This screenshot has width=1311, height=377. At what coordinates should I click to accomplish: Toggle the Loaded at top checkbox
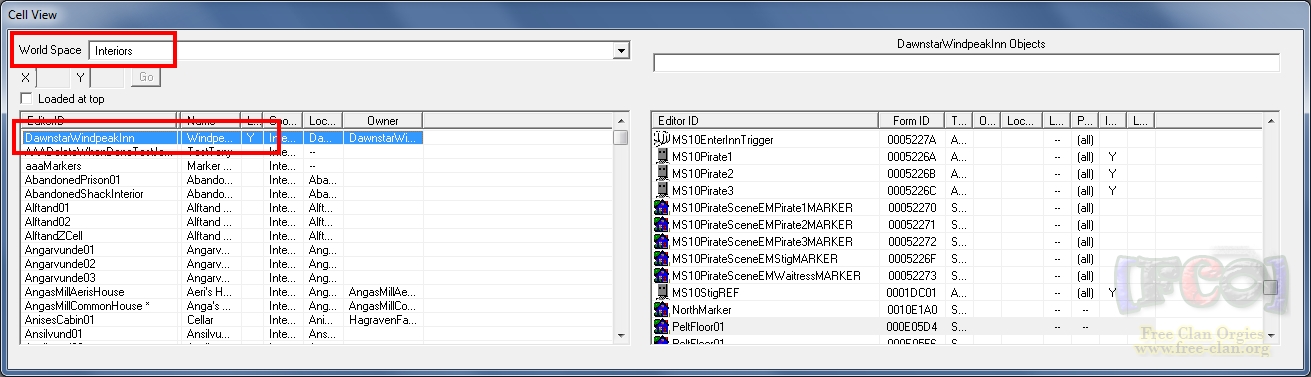click(x=27, y=99)
